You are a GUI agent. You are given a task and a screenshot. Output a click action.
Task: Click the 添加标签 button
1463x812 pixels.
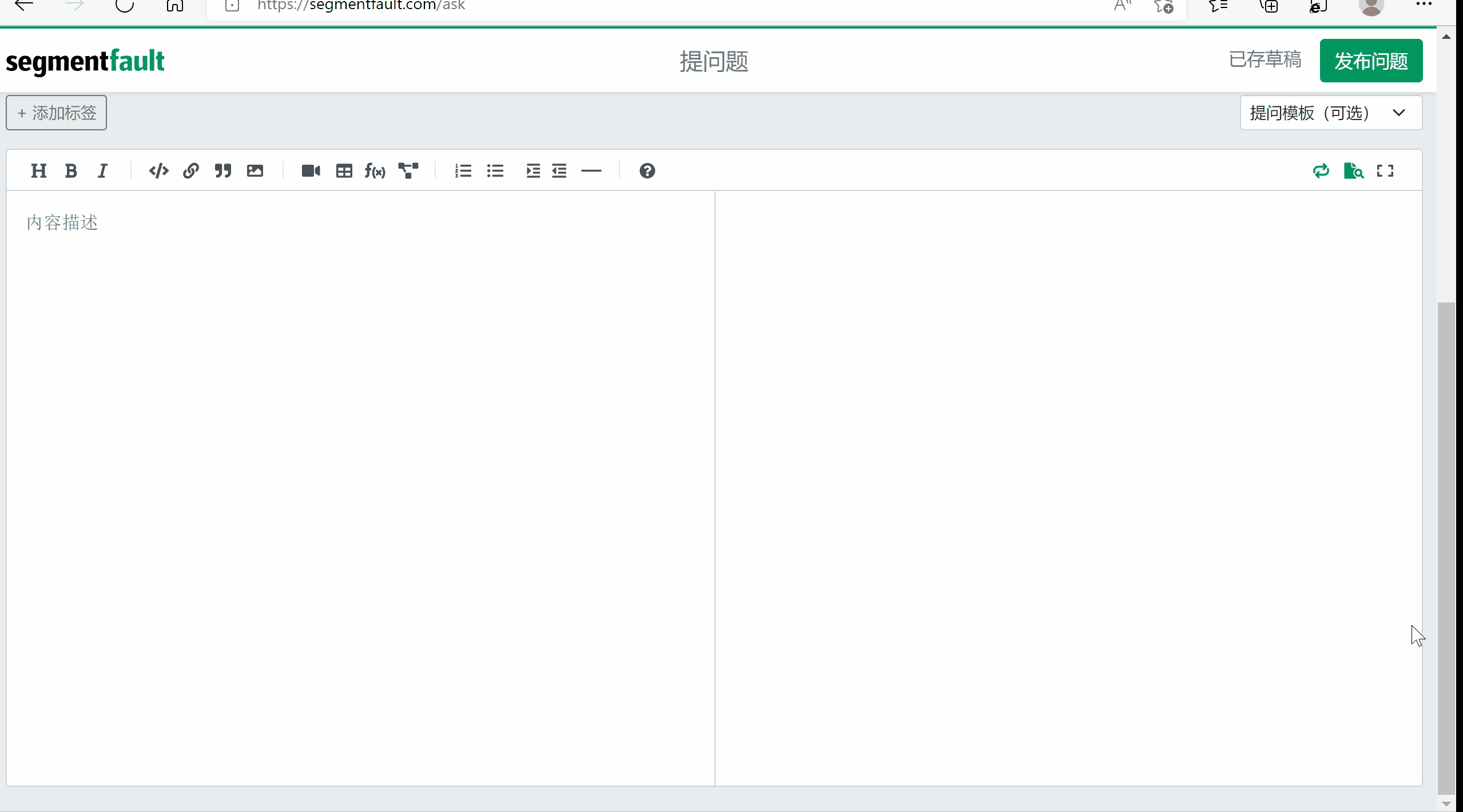(56, 113)
